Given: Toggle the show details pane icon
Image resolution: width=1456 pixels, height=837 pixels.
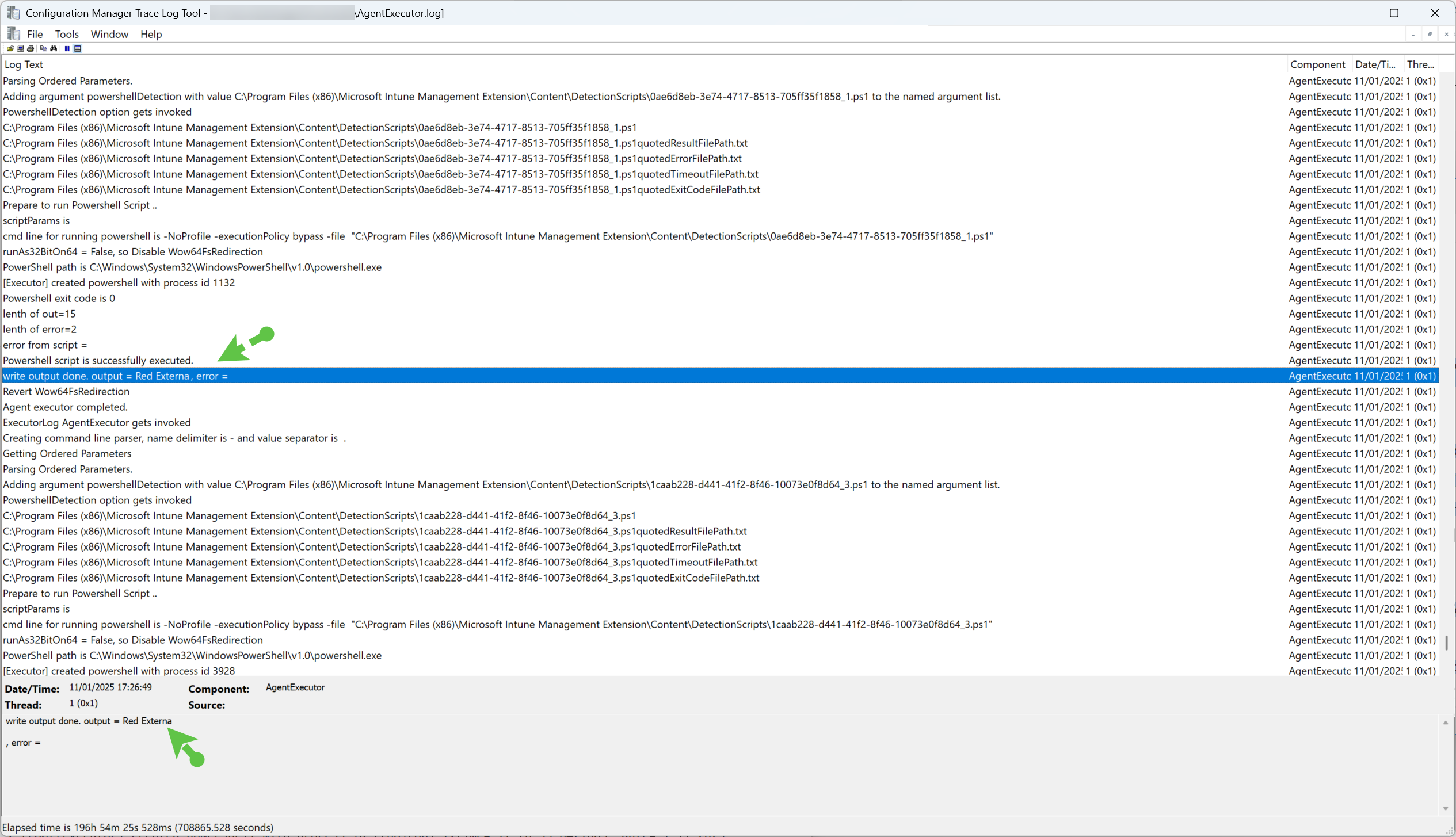Looking at the screenshot, I should [x=78, y=49].
